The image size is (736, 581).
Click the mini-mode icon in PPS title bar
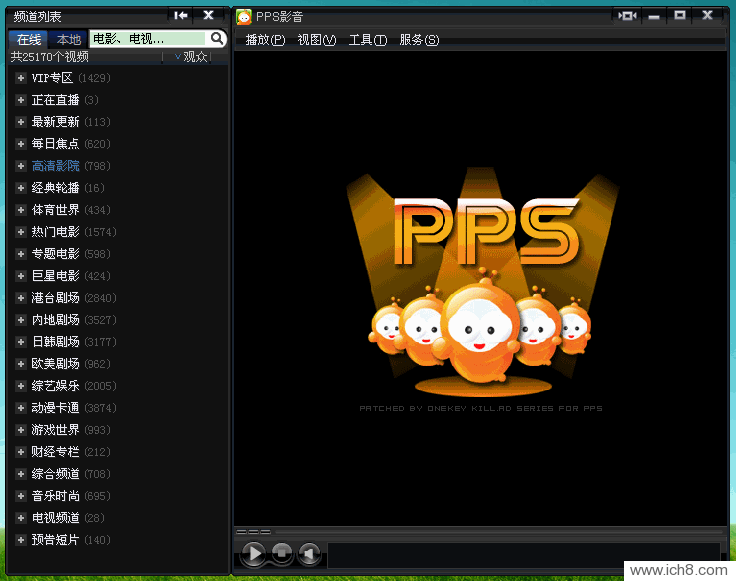point(627,15)
